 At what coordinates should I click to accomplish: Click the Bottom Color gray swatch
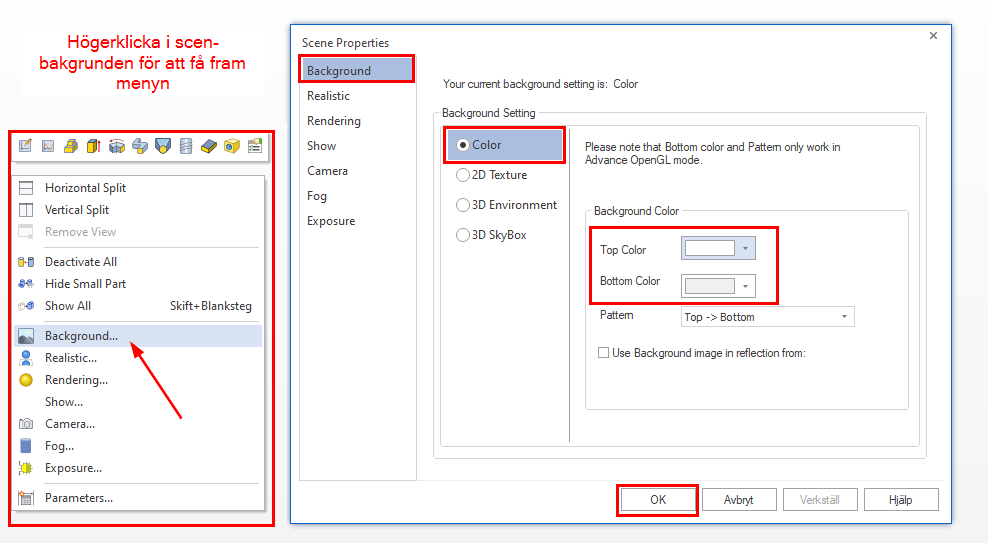click(709, 286)
